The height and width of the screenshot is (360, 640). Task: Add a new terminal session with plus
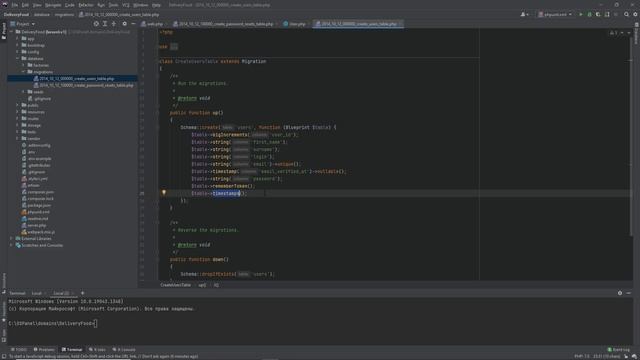click(x=82, y=293)
